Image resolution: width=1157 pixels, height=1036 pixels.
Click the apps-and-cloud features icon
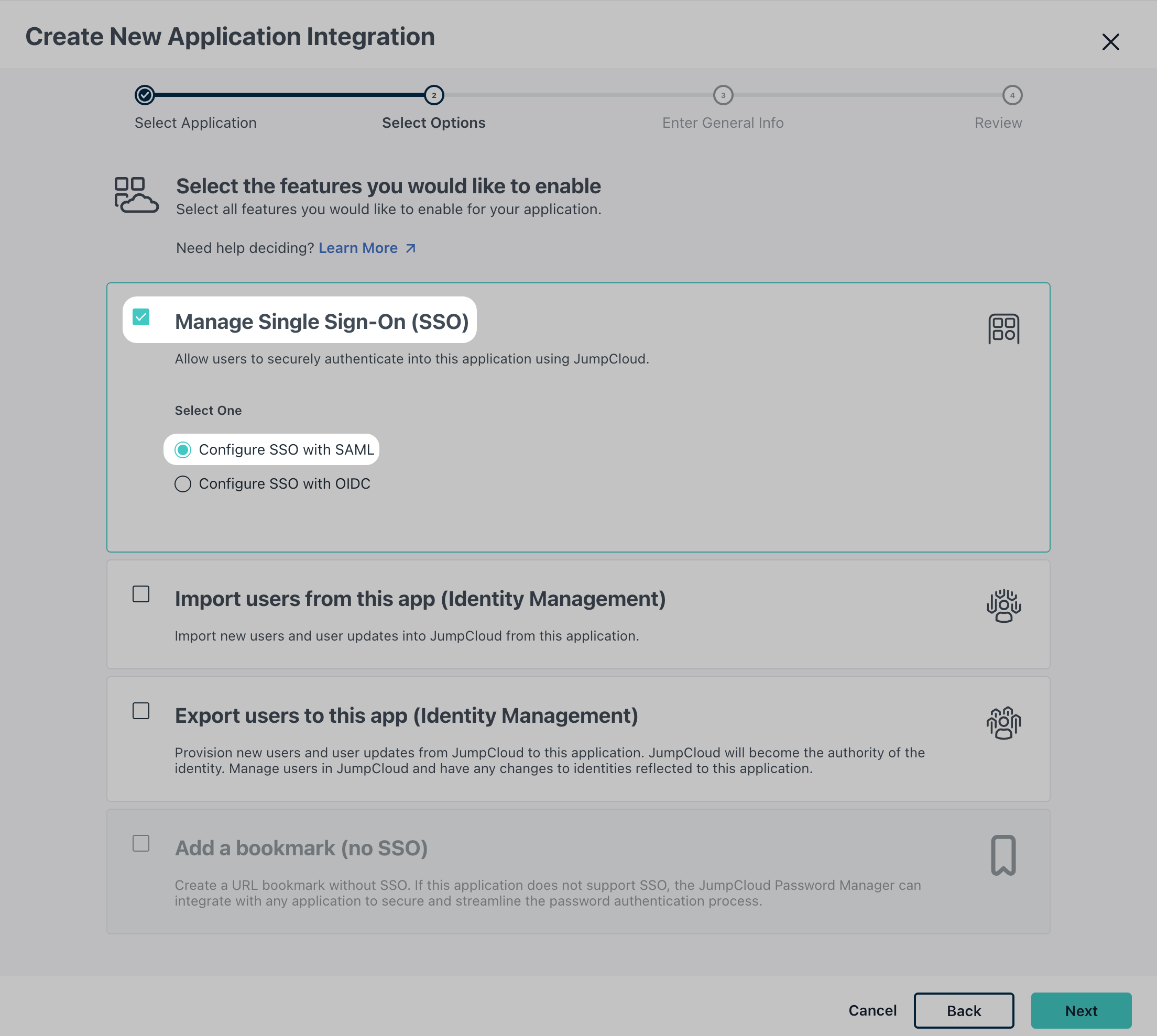(x=136, y=195)
